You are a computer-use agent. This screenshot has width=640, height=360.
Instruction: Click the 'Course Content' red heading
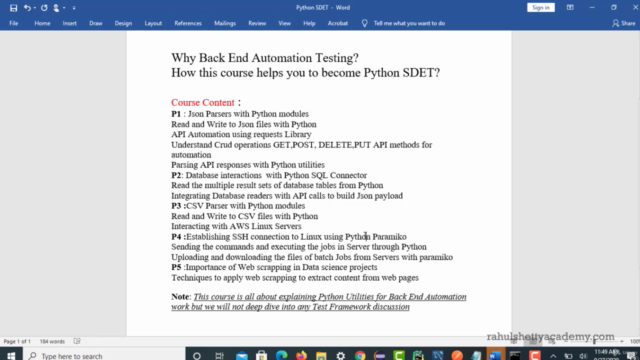(203, 102)
